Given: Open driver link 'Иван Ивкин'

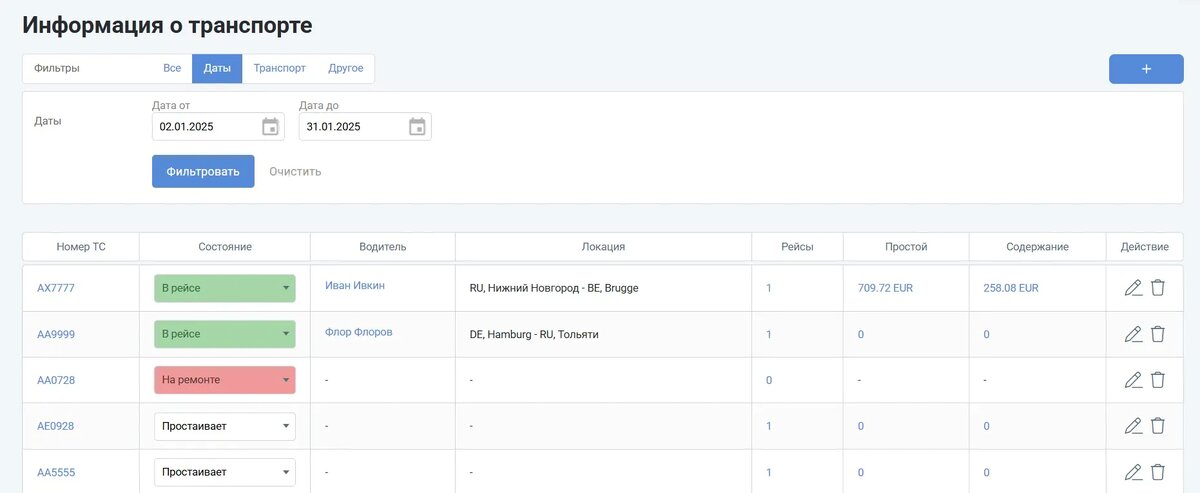Looking at the screenshot, I should point(355,286).
